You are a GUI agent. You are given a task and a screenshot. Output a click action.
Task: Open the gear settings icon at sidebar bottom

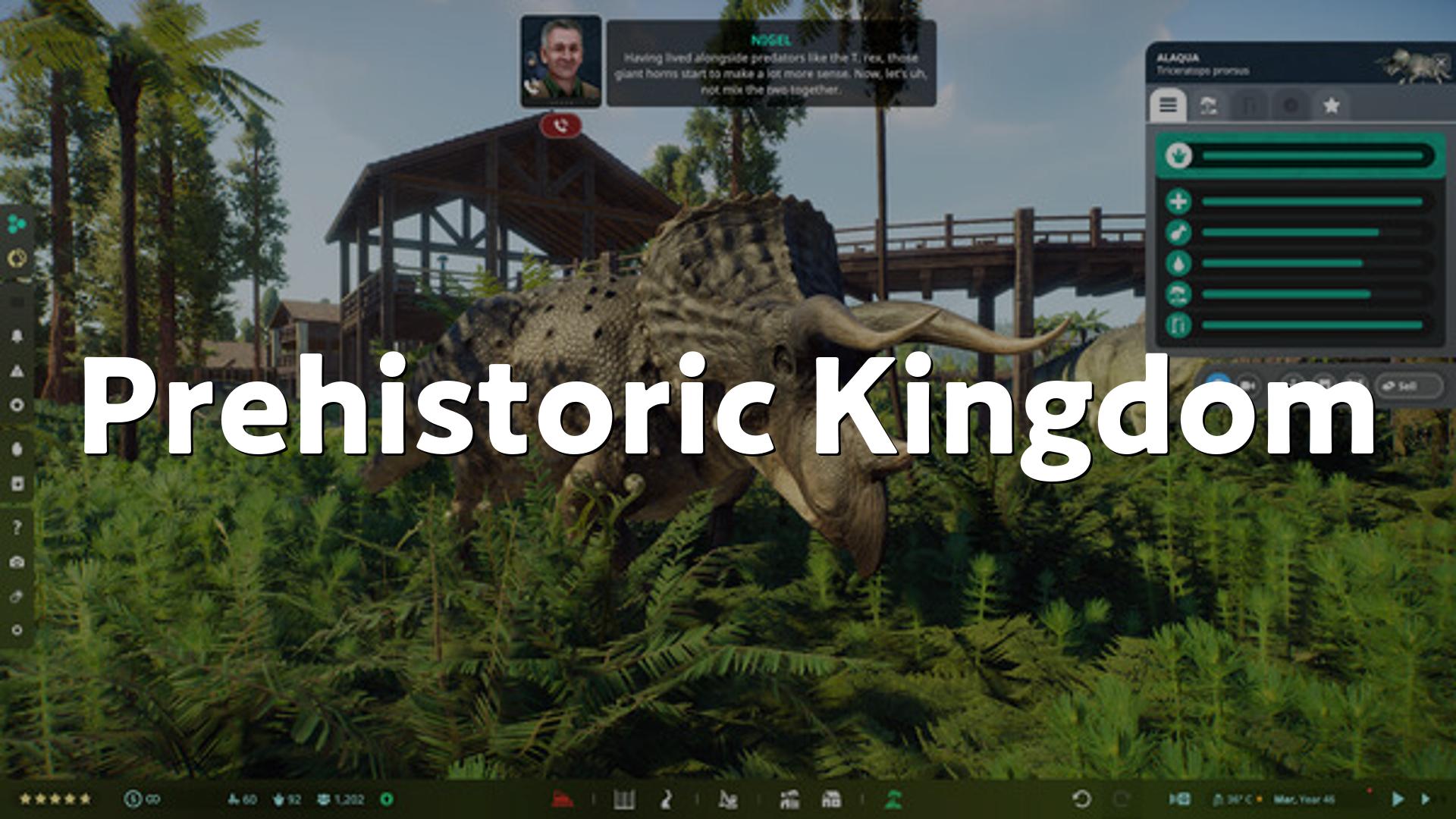(17, 630)
